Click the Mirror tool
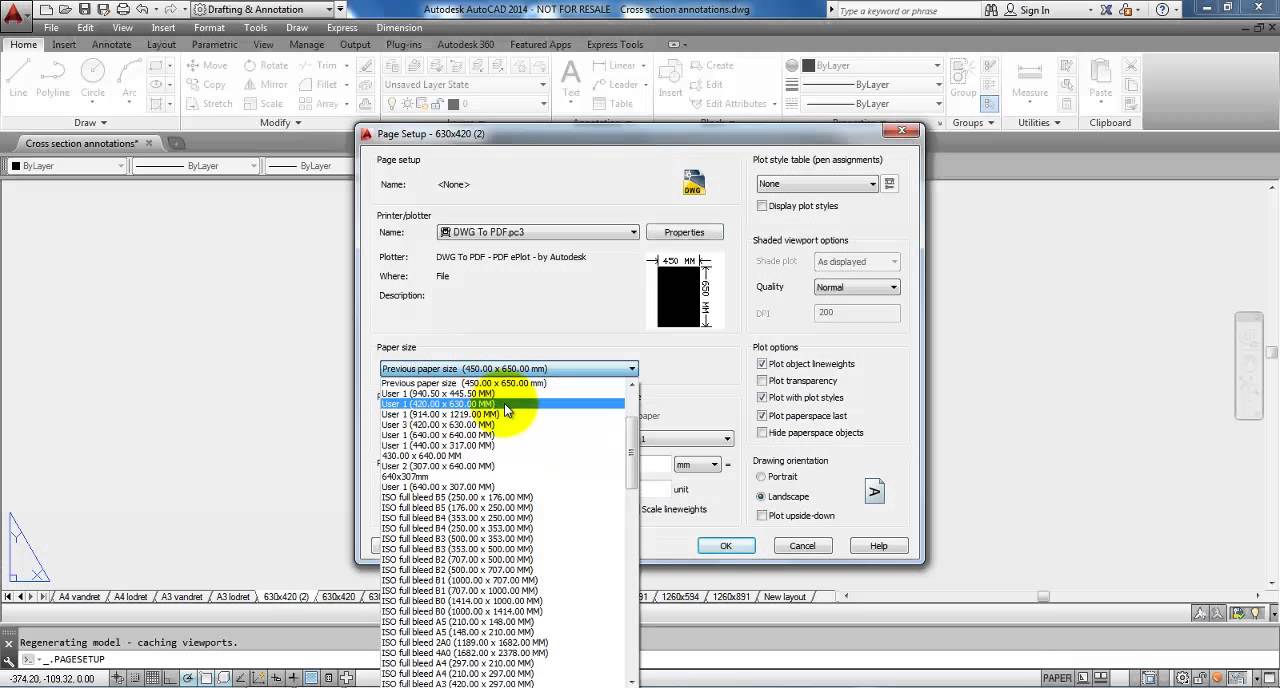Image resolution: width=1280 pixels, height=688 pixels. click(266, 85)
